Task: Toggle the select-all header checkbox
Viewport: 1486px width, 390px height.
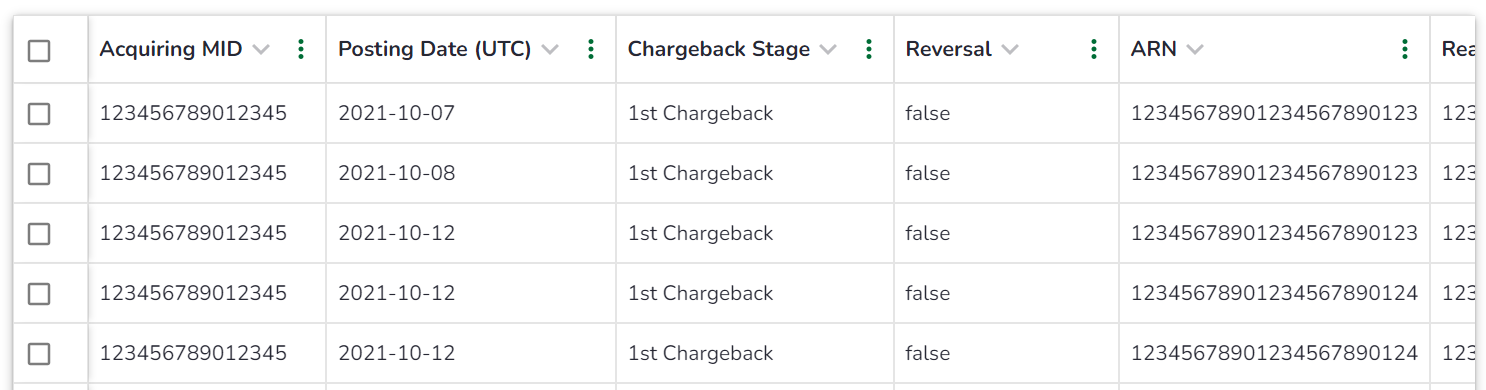Action: tap(39, 51)
